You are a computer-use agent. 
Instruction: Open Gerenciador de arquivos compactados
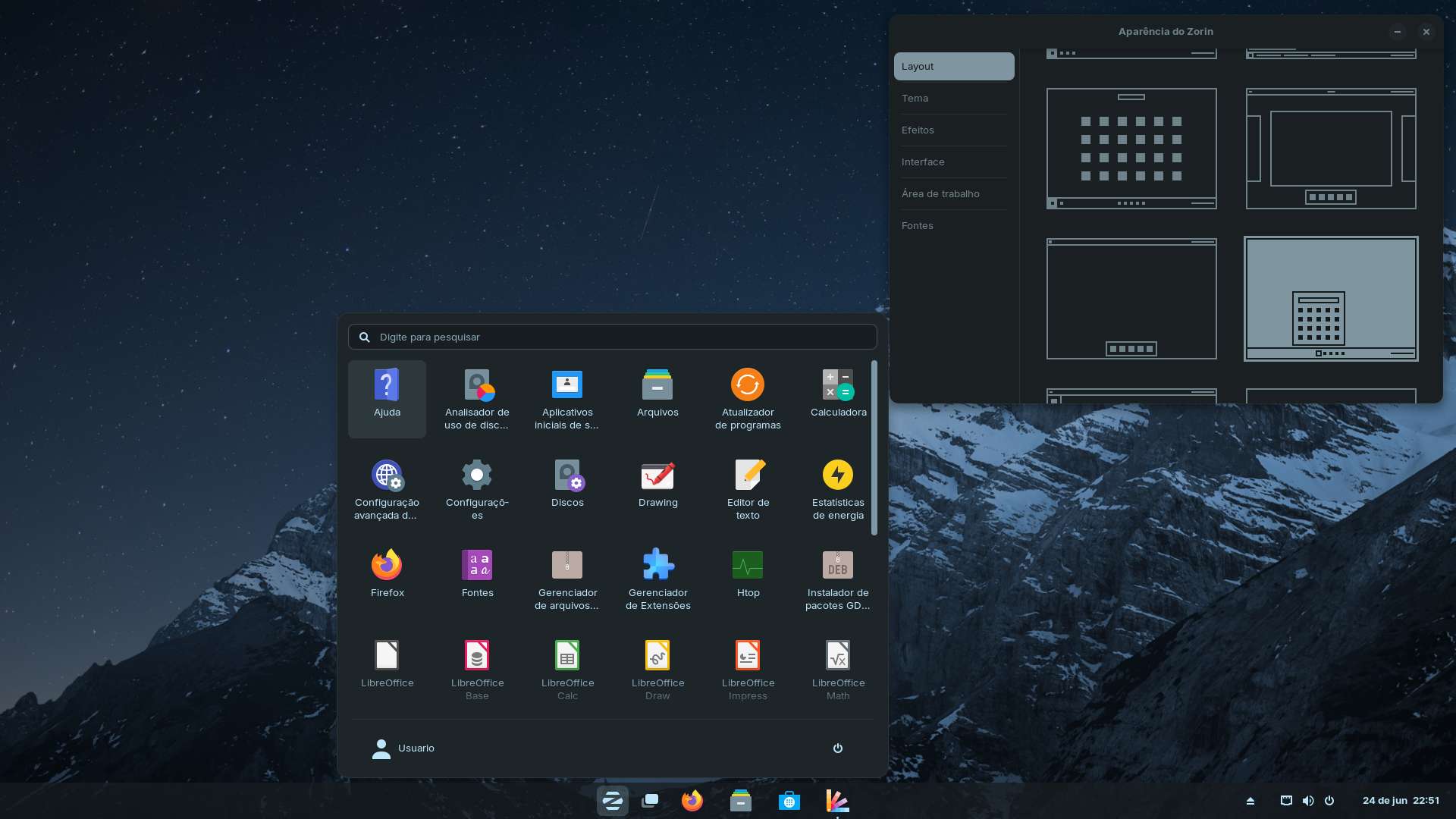[x=567, y=579]
